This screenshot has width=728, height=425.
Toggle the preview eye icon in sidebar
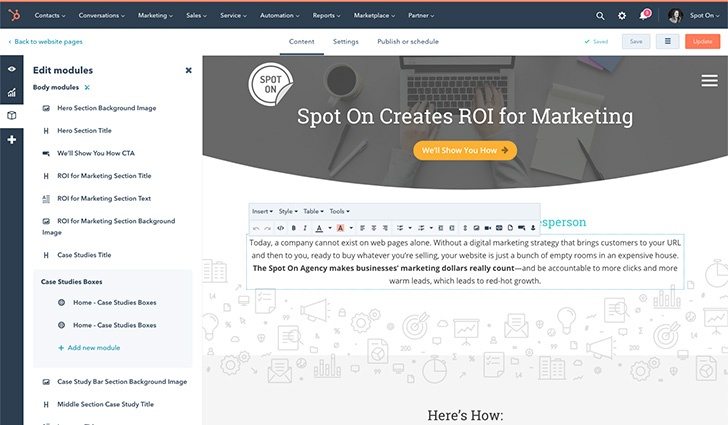click(x=12, y=69)
